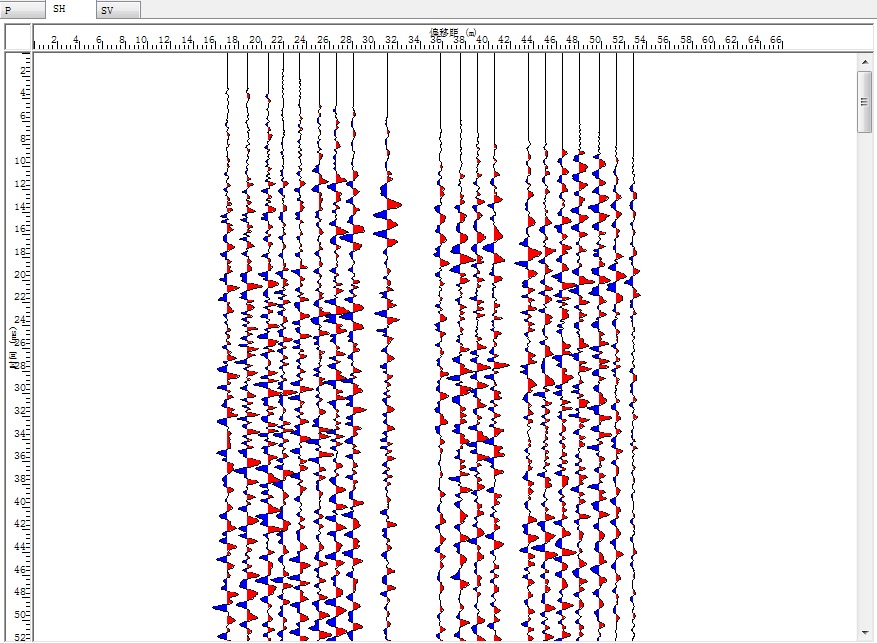Click the 20 mark on the offset ruler
Viewport: 877px width, 643px height.
[255, 41]
